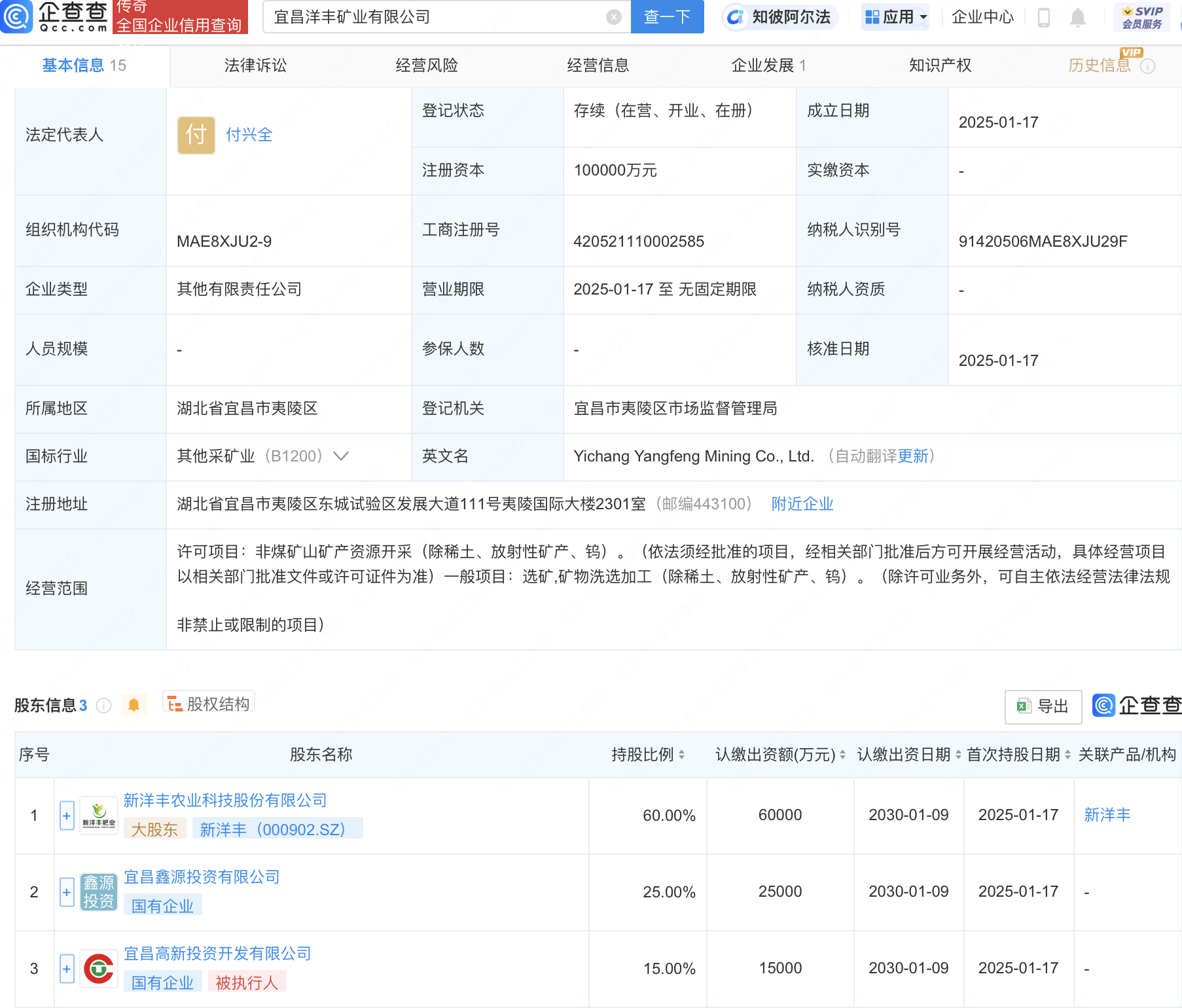The width and height of the screenshot is (1182, 1008).
Task: Click the 导出 export button
Action: 1043,706
